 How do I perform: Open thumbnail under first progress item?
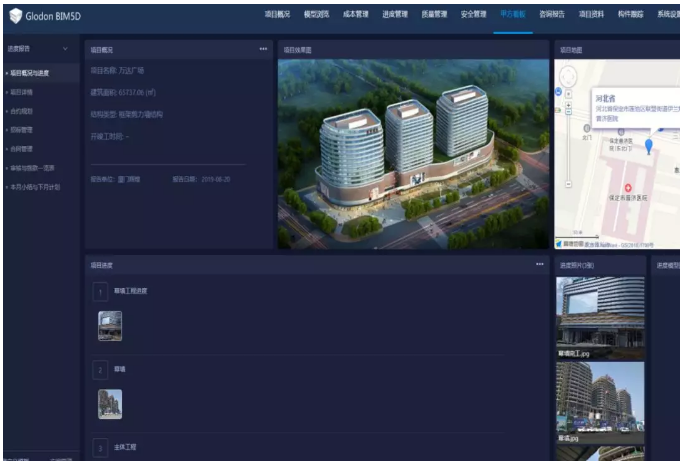[110, 326]
